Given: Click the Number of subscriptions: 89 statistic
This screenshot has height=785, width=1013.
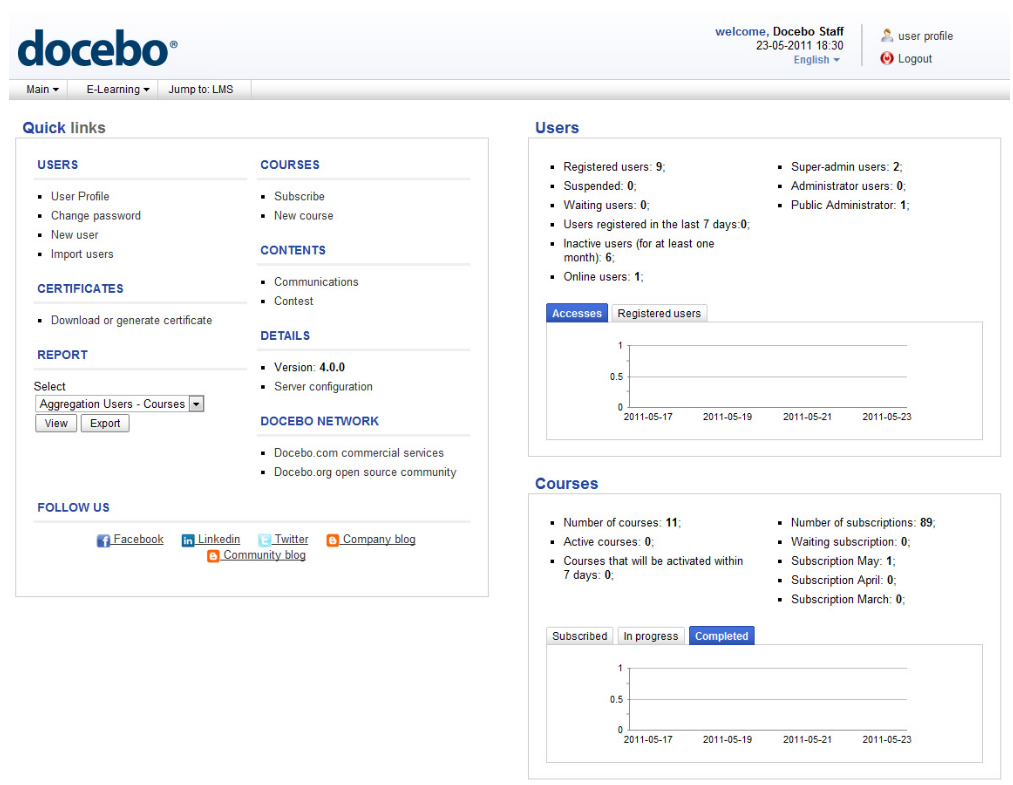Looking at the screenshot, I should click(863, 523).
